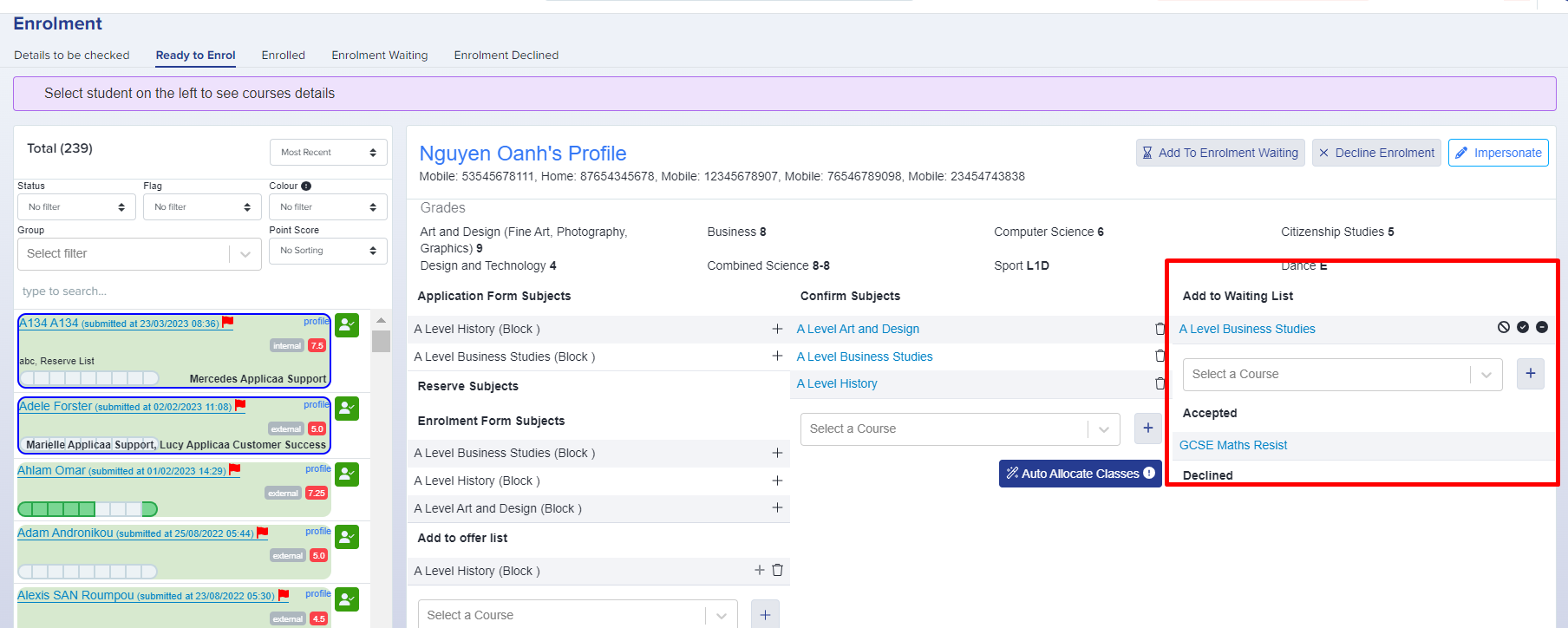The image size is (1568, 628).
Task: Open the Most Recent sort dropdown
Action: [x=328, y=153]
